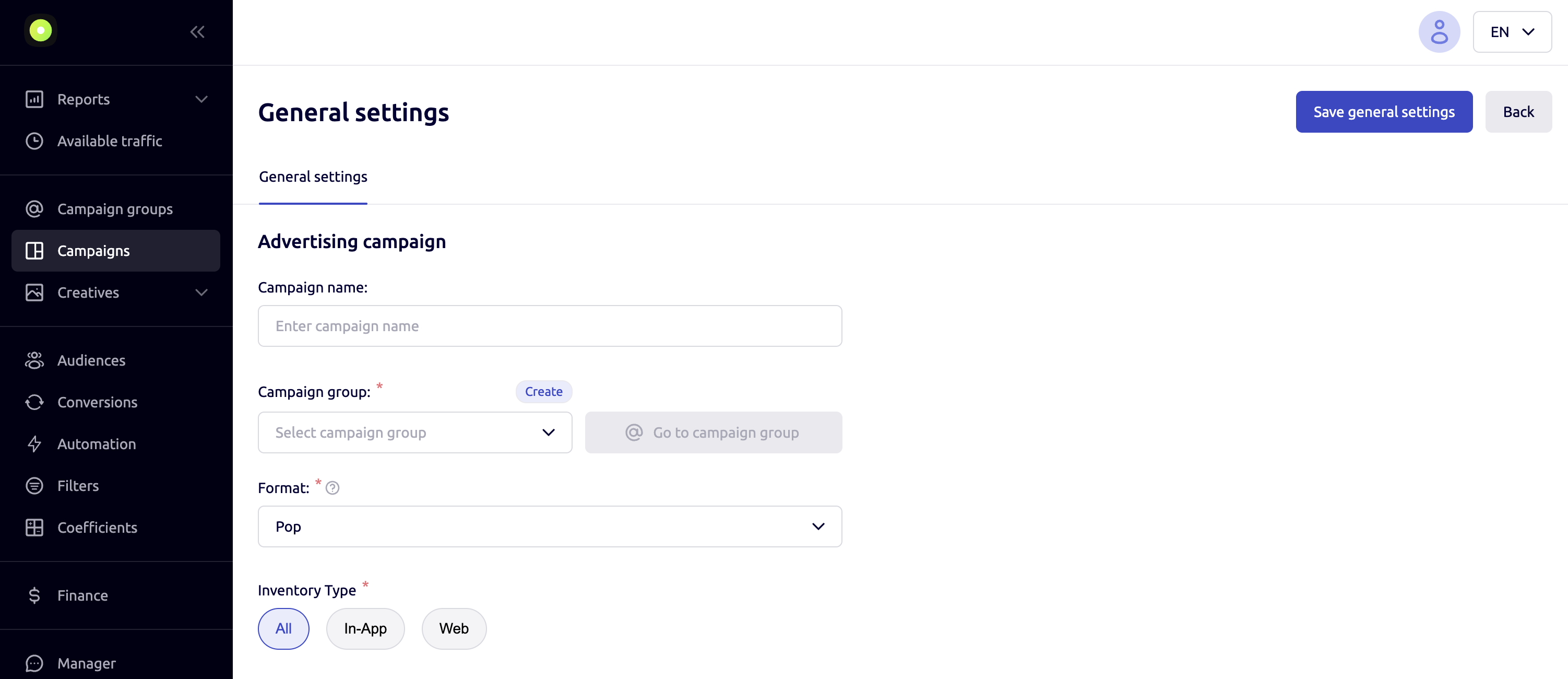The width and height of the screenshot is (1568, 679).
Task: Select the All inventory type
Action: [x=283, y=628]
